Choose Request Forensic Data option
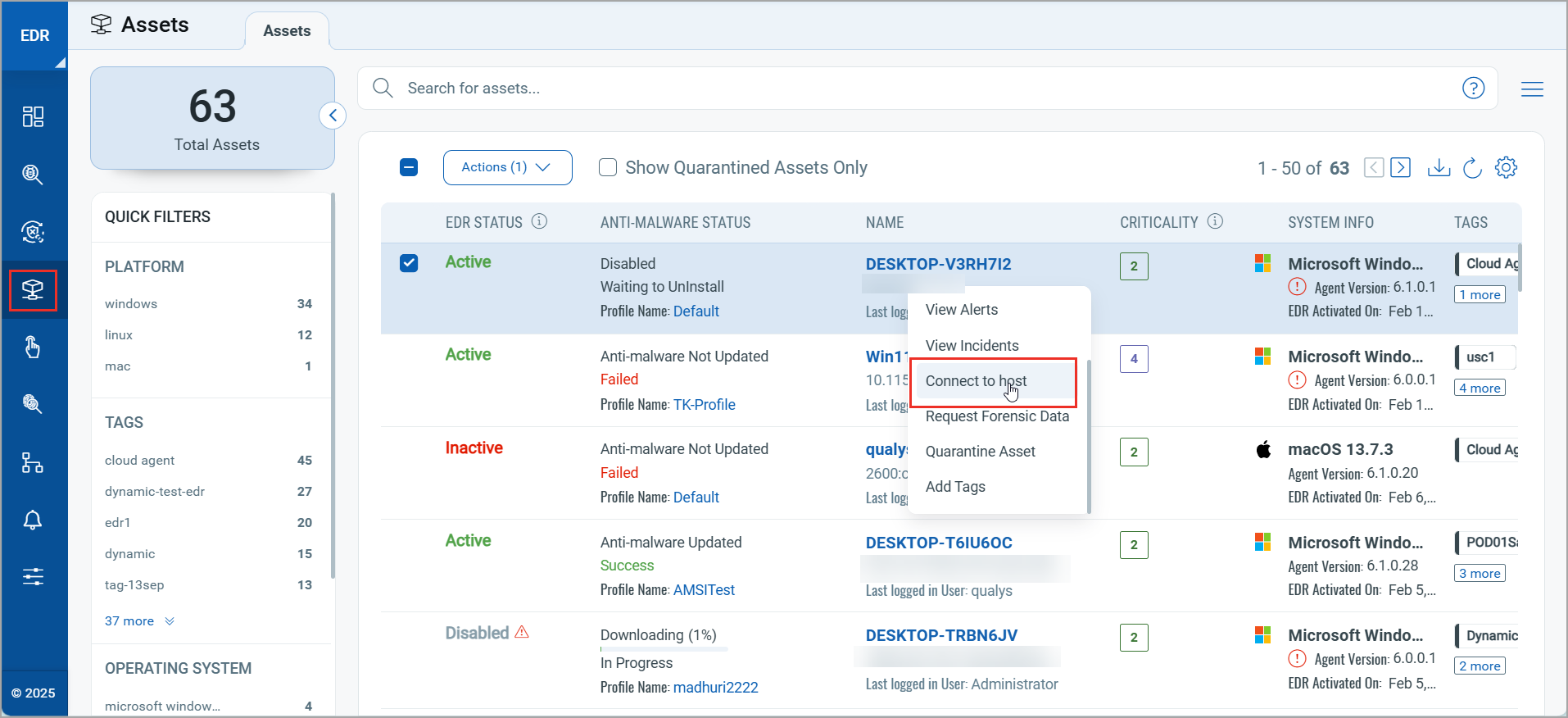 pyautogui.click(x=998, y=416)
